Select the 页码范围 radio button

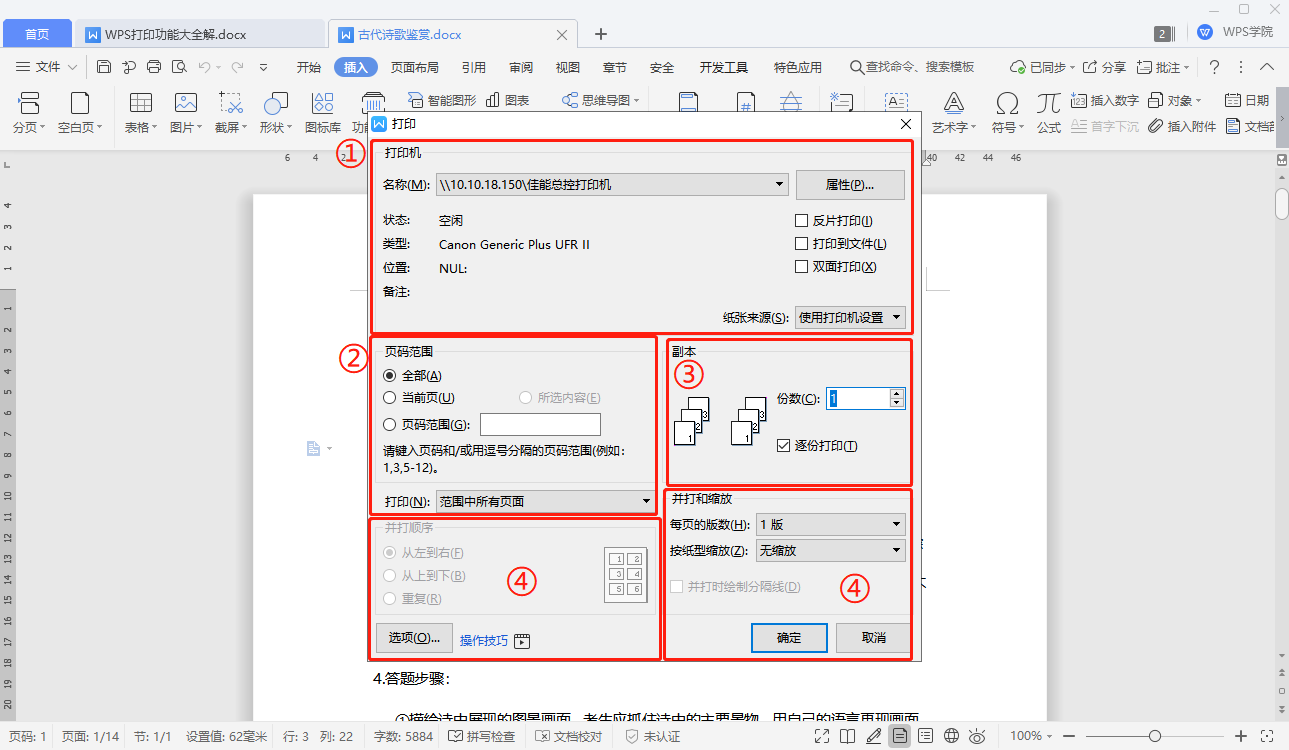(x=390, y=424)
